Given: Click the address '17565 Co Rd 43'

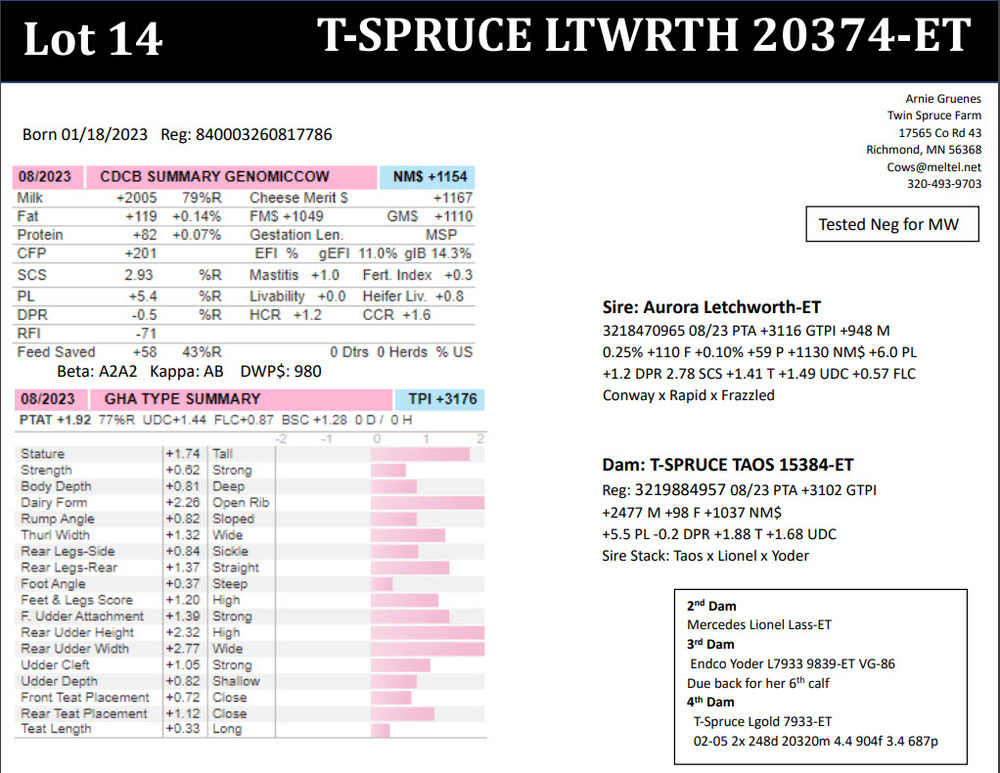Looking at the screenshot, I should click(x=940, y=133).
